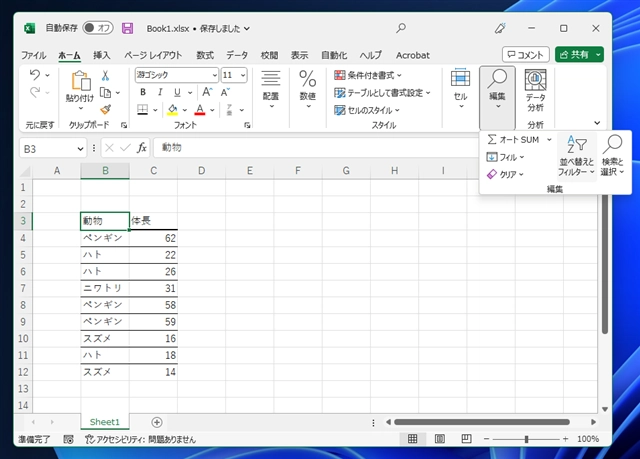Click the format painter brush icon

pos(105,109)
